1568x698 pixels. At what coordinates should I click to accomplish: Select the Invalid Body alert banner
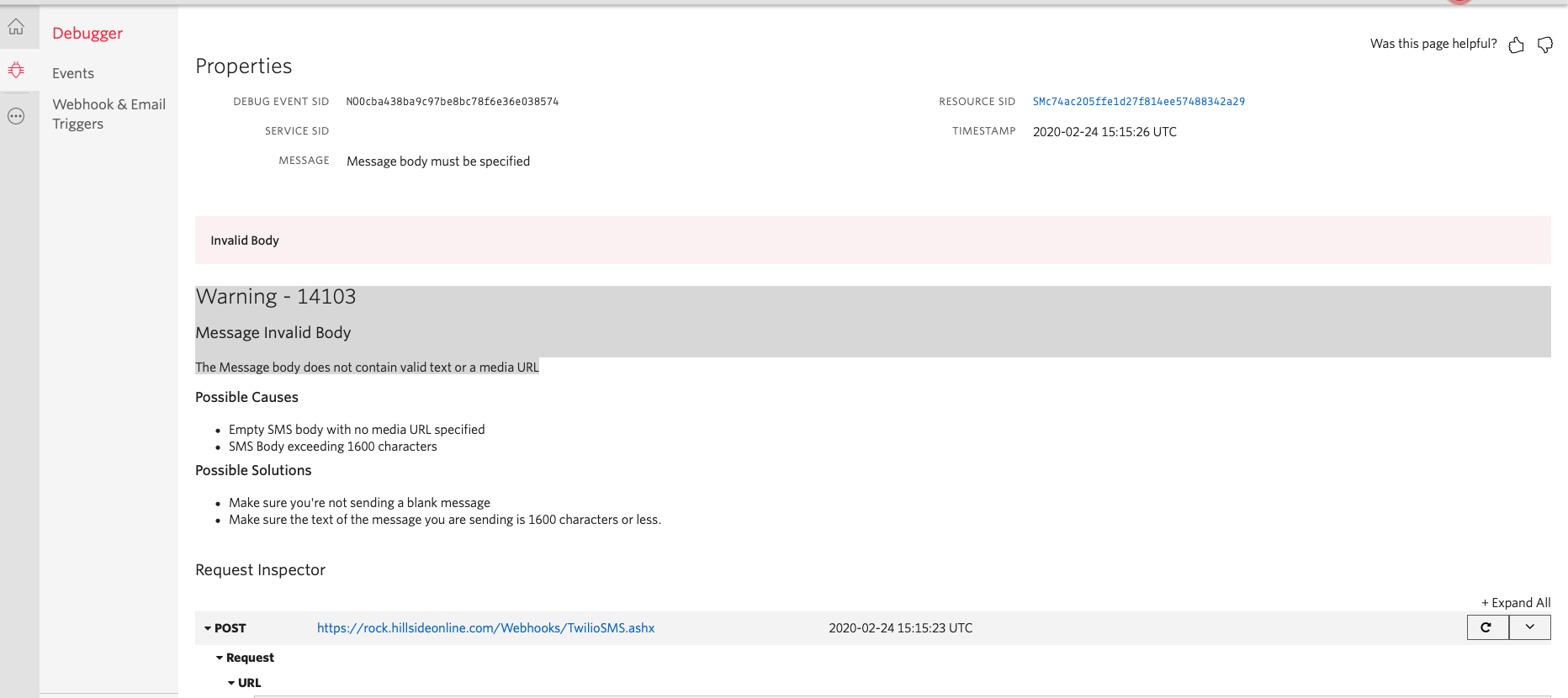pos(872,241)
